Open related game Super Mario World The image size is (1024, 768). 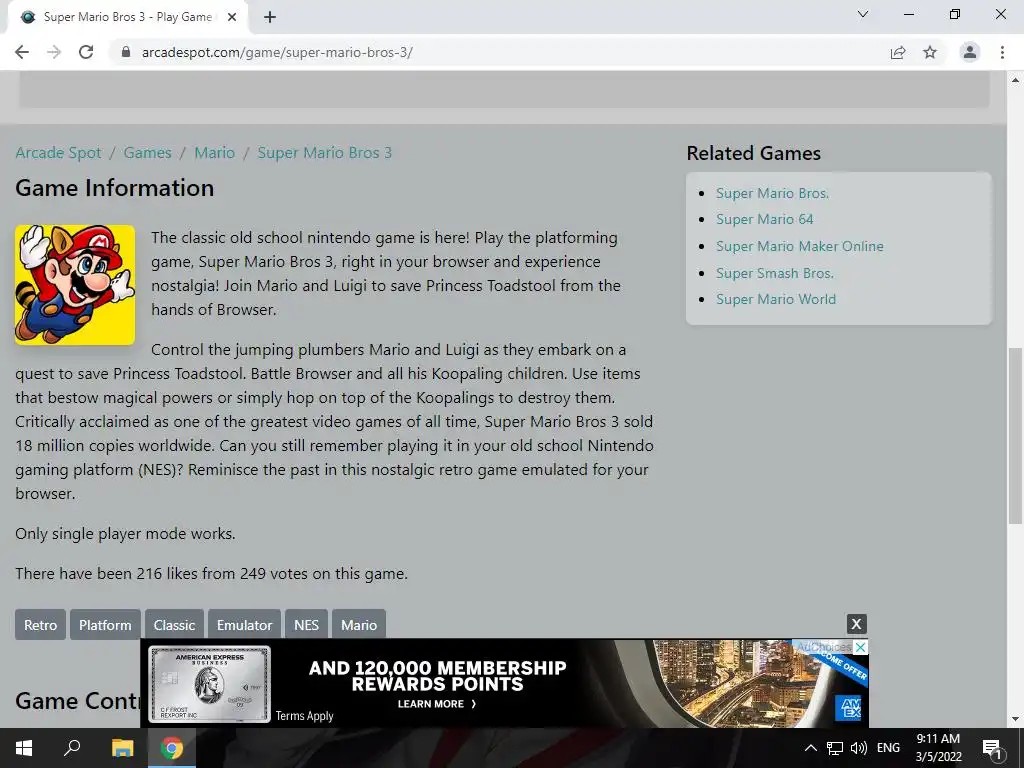click(776, 299)
